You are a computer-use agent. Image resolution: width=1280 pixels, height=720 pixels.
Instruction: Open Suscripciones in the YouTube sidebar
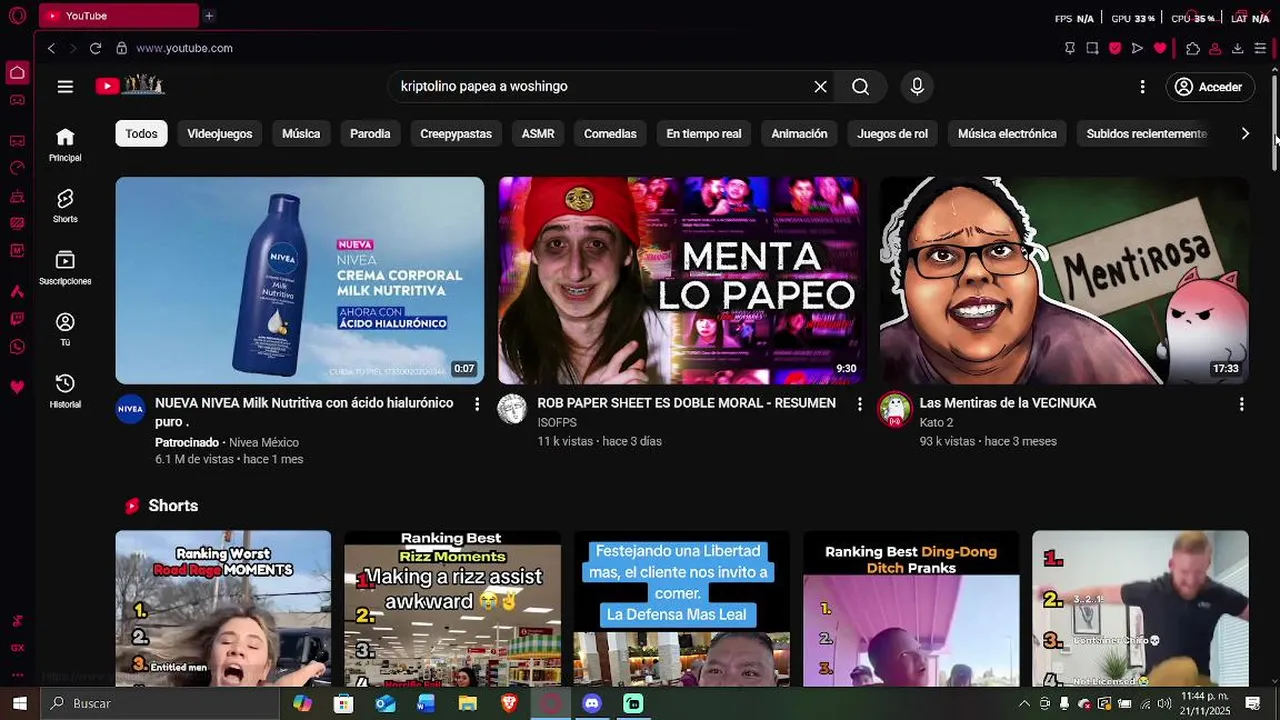coord(65,268)
